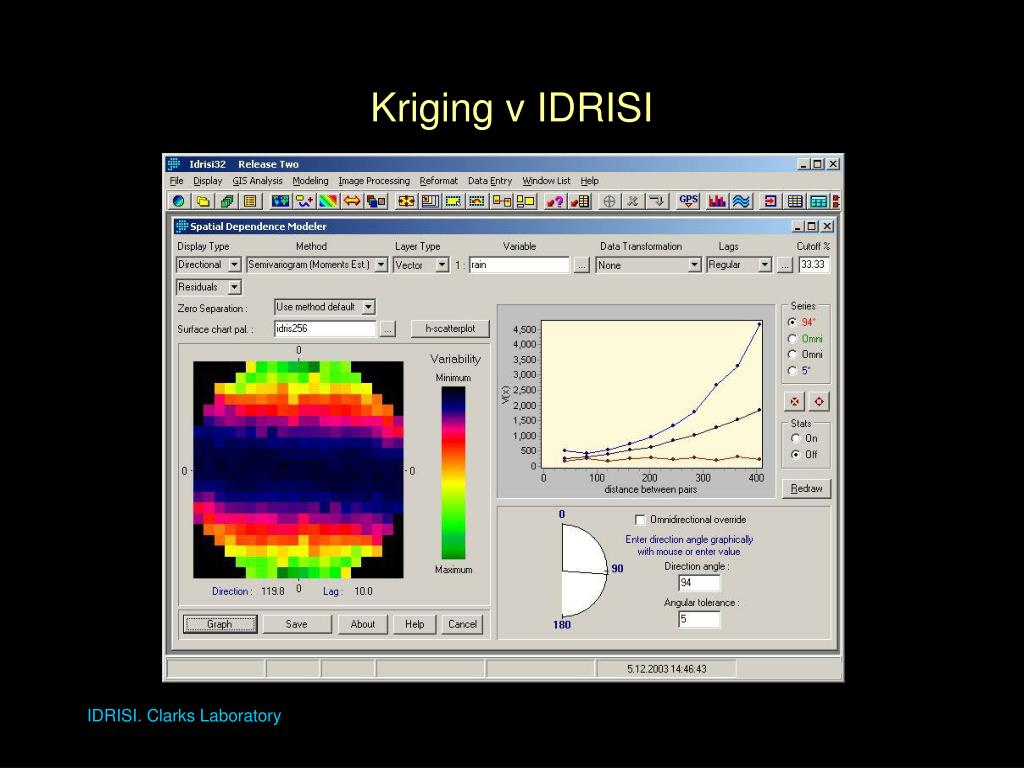Click the Cancel button
The image size is (1024, 768).
[x=462, y=624]
